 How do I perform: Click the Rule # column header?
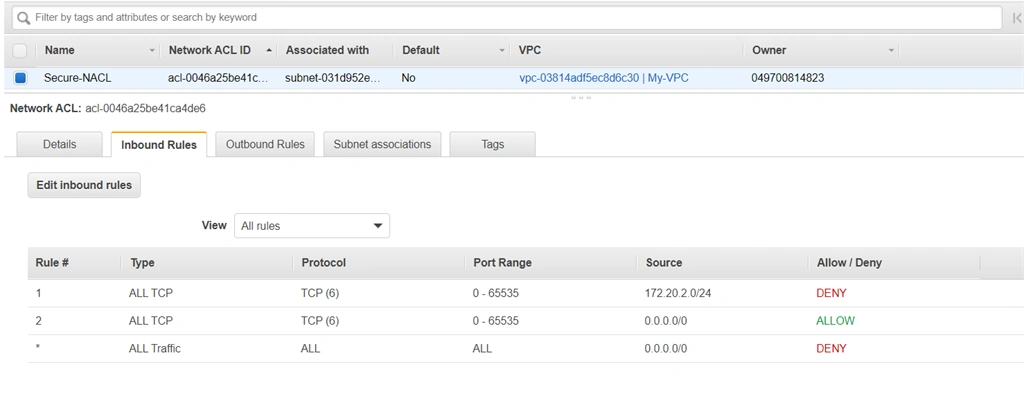tap(52, 263)
